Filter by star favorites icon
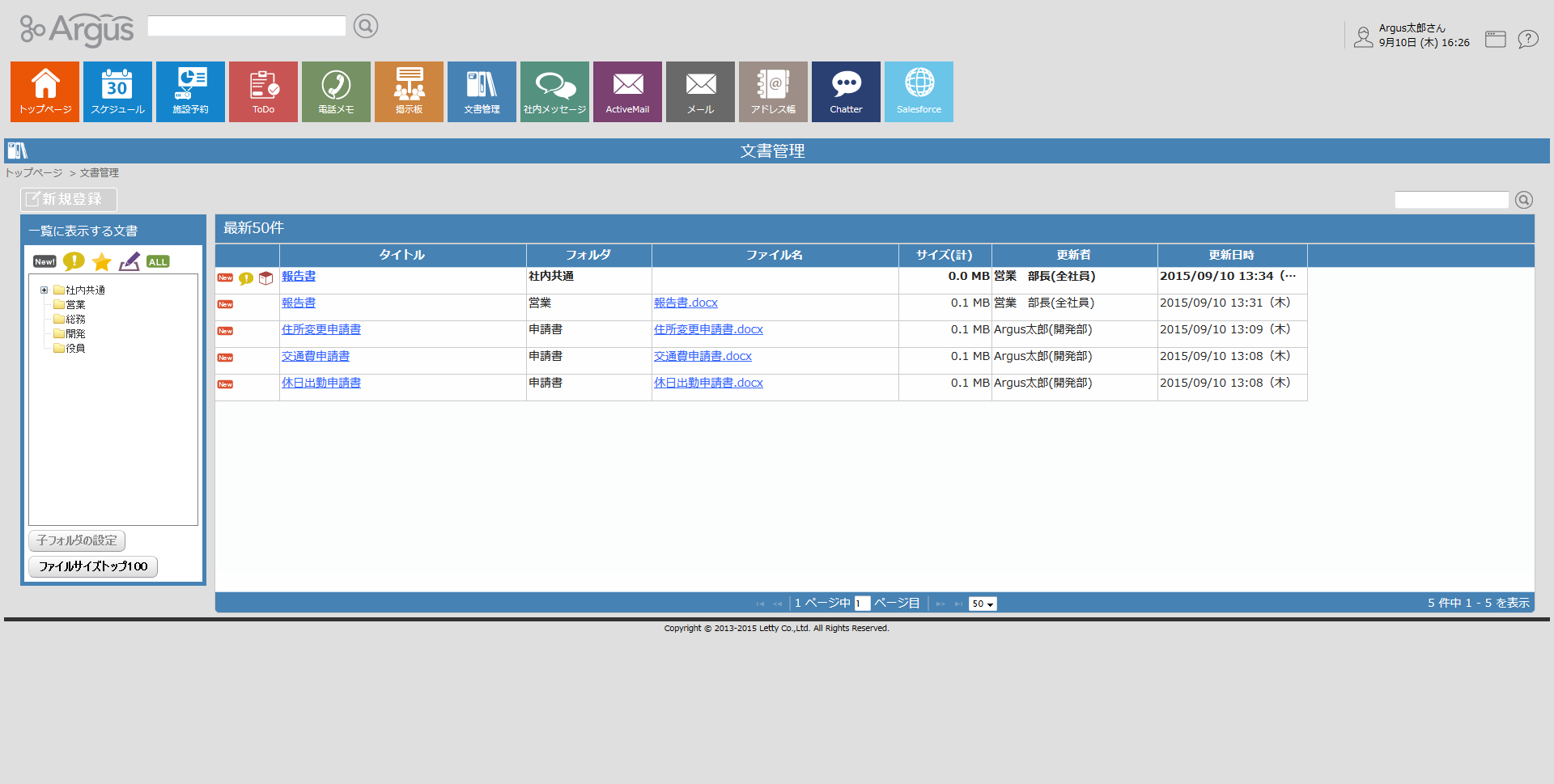Screen dimensions: 1554x784 102,261
